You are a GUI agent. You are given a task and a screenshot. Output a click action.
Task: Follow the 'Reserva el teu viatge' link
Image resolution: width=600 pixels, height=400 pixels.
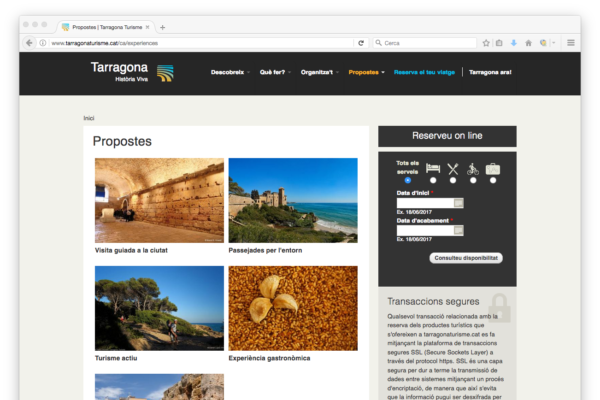[x=424, y=72]
